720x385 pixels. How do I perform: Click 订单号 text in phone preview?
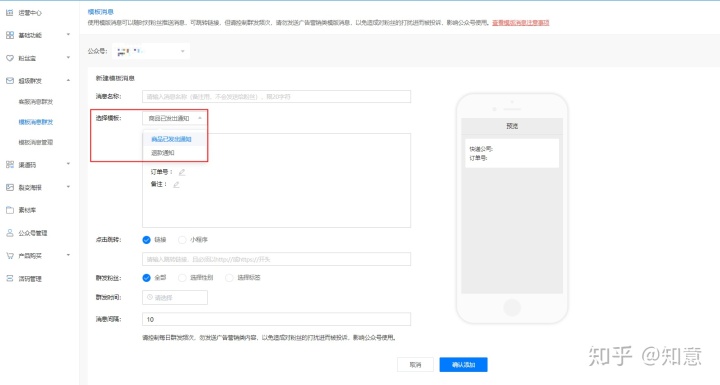(478, 158)
